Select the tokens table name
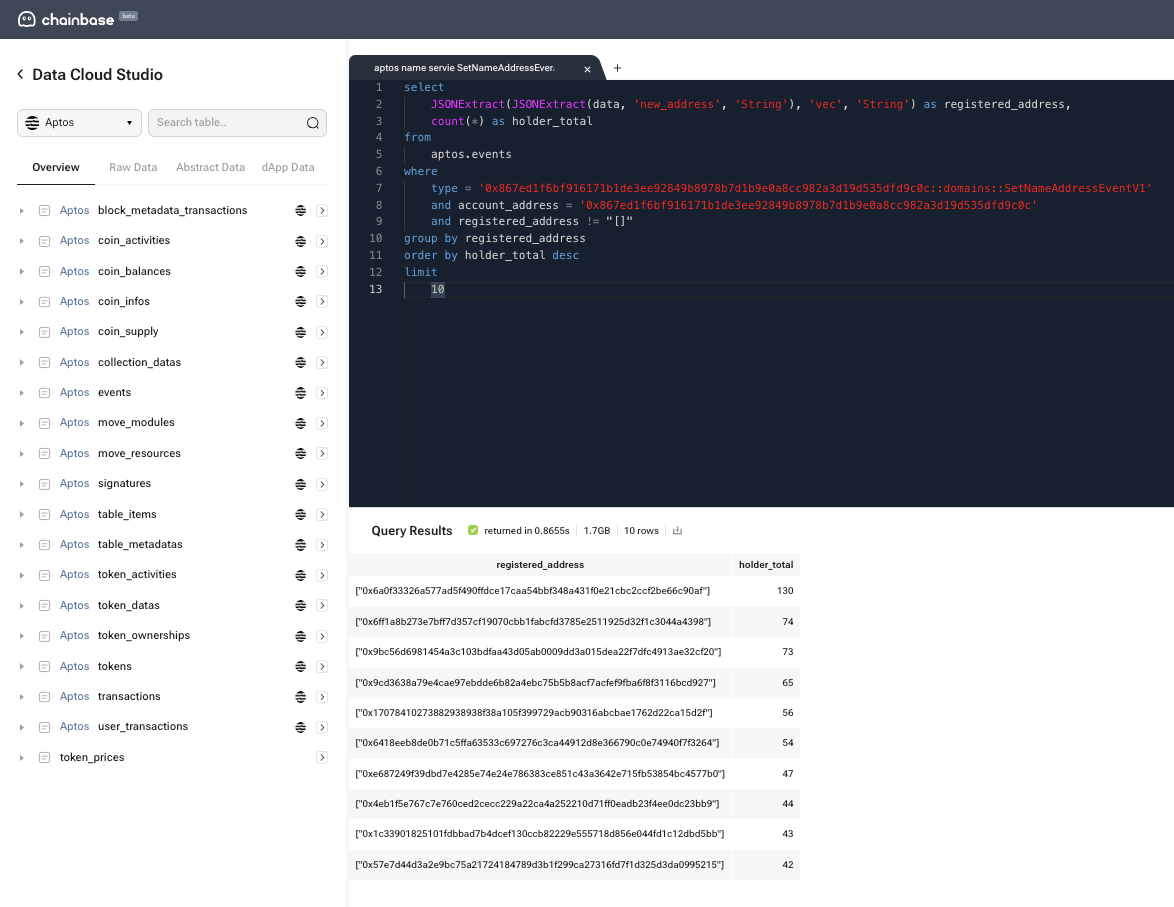The width and height of the screenshot is (1174, 907). pos(115,666)
